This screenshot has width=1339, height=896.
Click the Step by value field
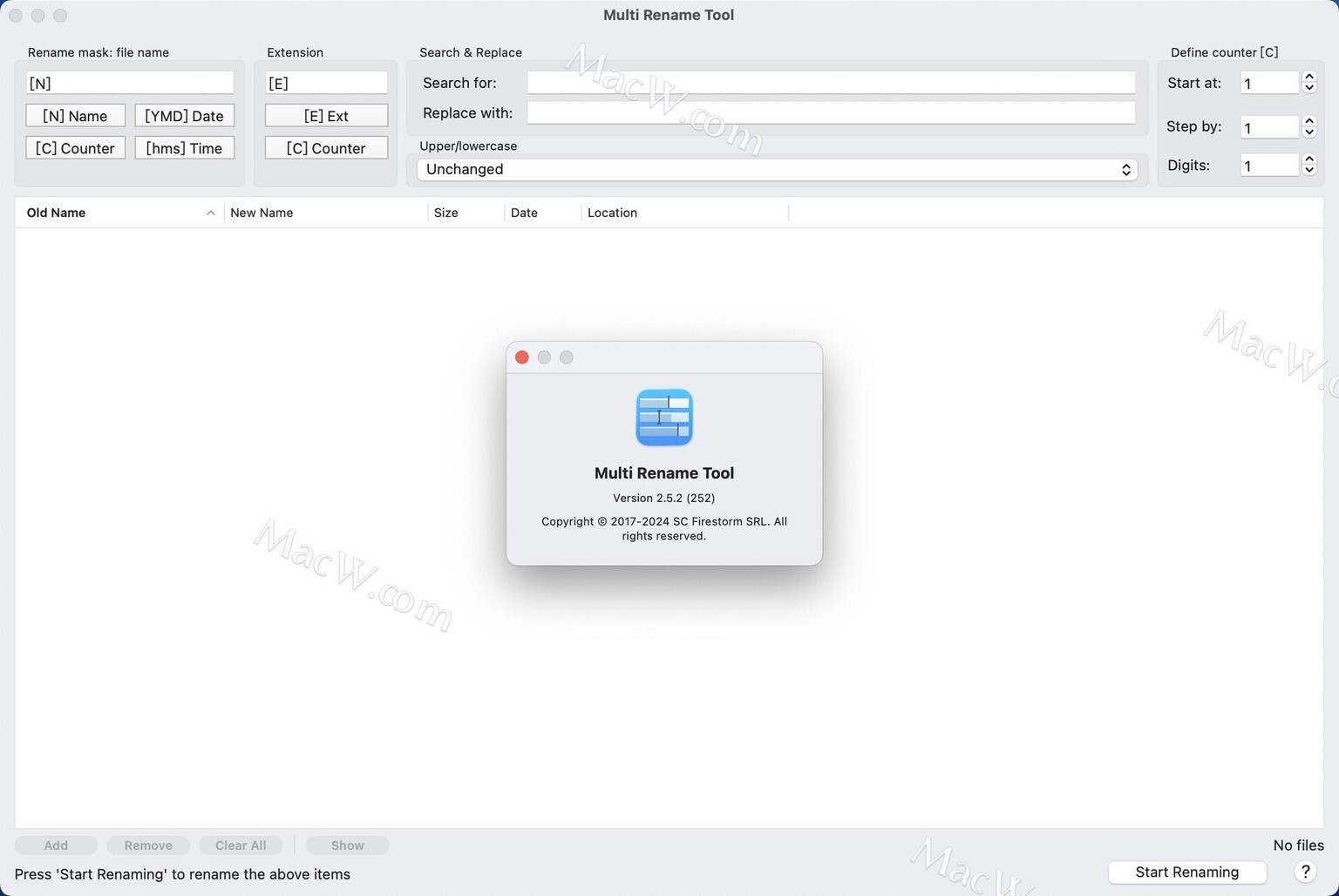pos(1270,127)
